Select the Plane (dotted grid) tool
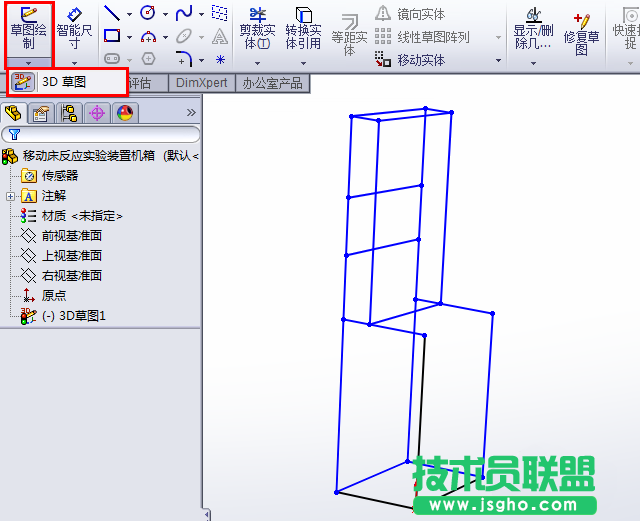Screen dimensions: 640x521 (220, 13)
